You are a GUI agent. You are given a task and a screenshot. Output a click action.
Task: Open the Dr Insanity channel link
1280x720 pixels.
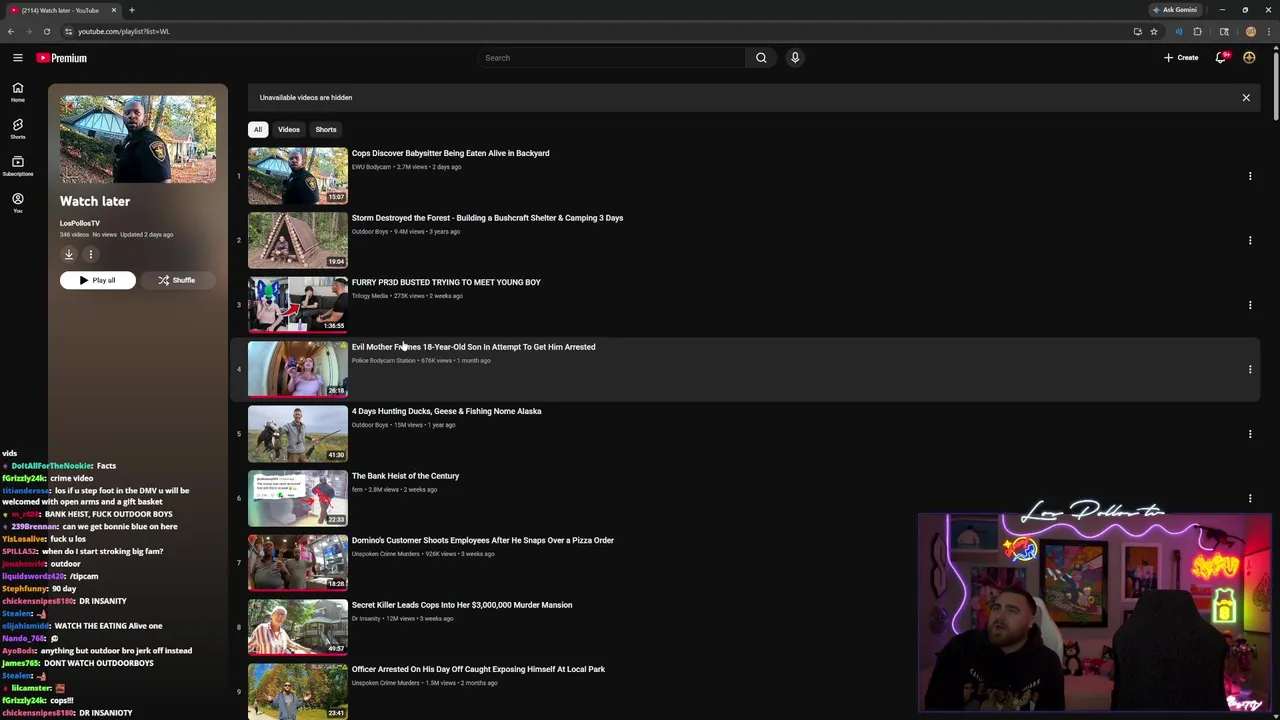(x=366, y=618)
